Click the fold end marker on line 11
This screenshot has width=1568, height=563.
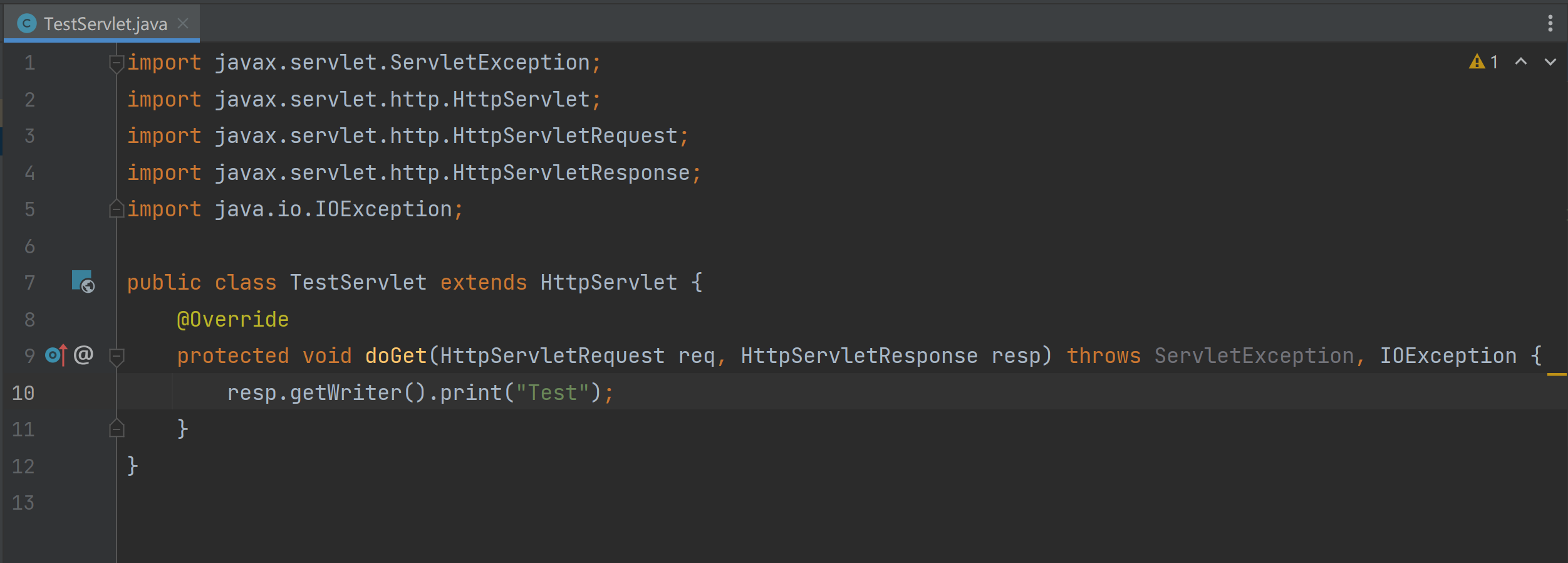point(116,429)
